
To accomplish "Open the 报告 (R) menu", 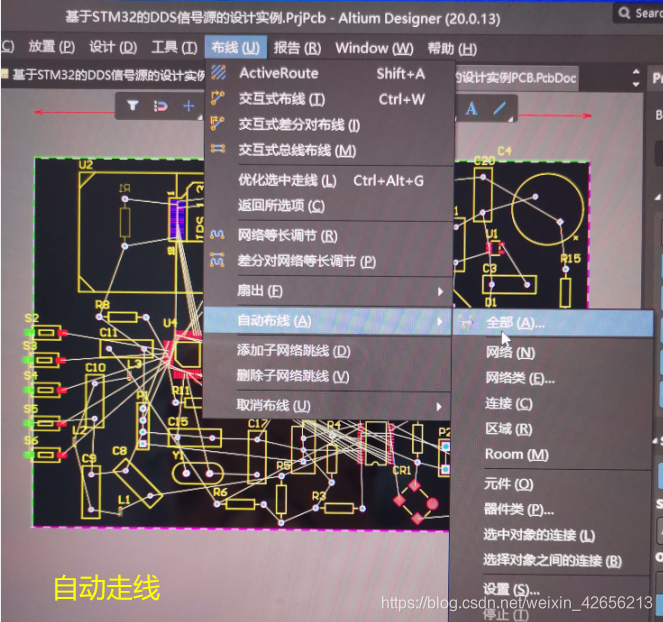I will (297, 48).
